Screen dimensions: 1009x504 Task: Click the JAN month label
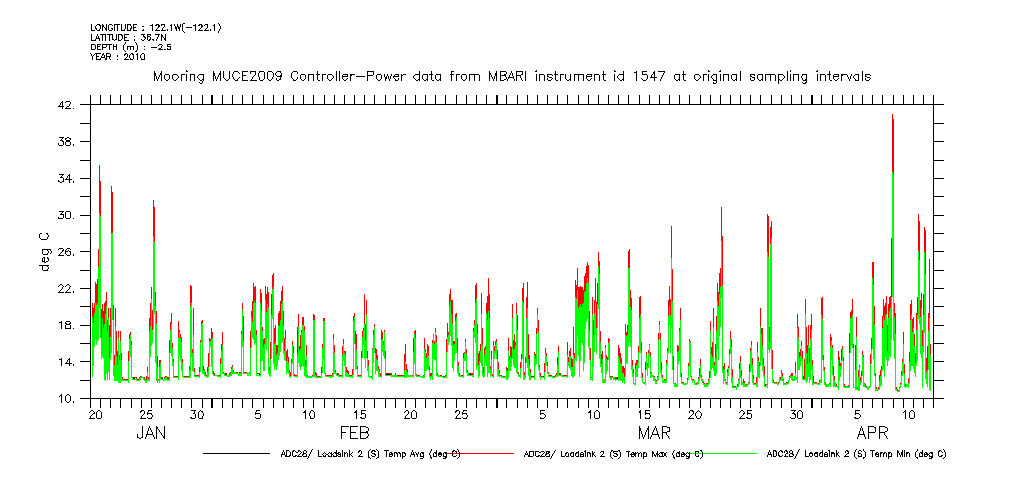coord(151,433)
